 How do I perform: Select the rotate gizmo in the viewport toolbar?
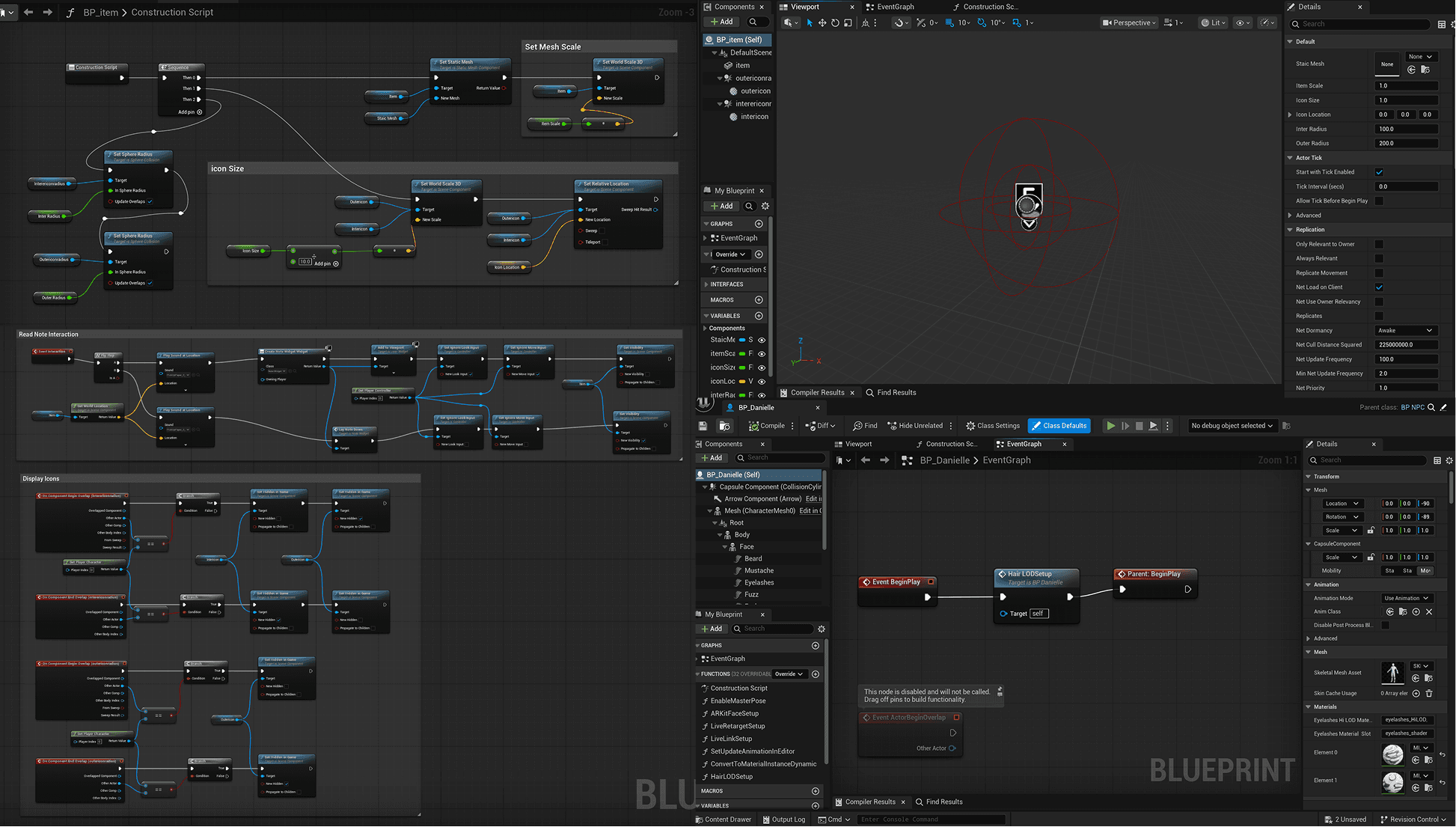pos(835,22)
